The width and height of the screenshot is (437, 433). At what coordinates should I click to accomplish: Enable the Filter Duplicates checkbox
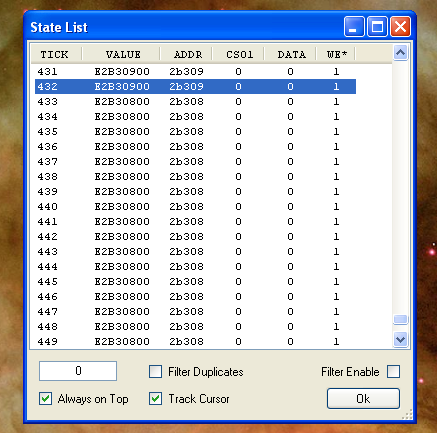click(155, 371)
